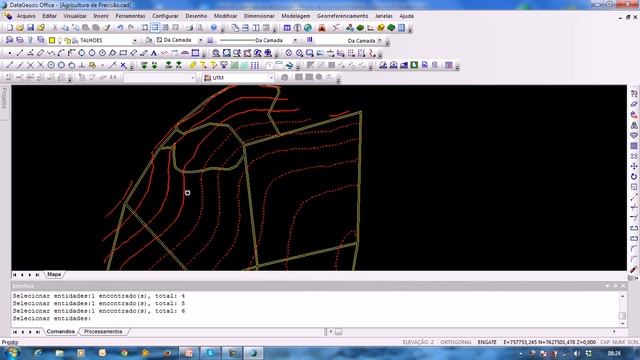
Task: Toggle perpendicular snap icon
Action: pyautogui.click(x=82, y=65)
